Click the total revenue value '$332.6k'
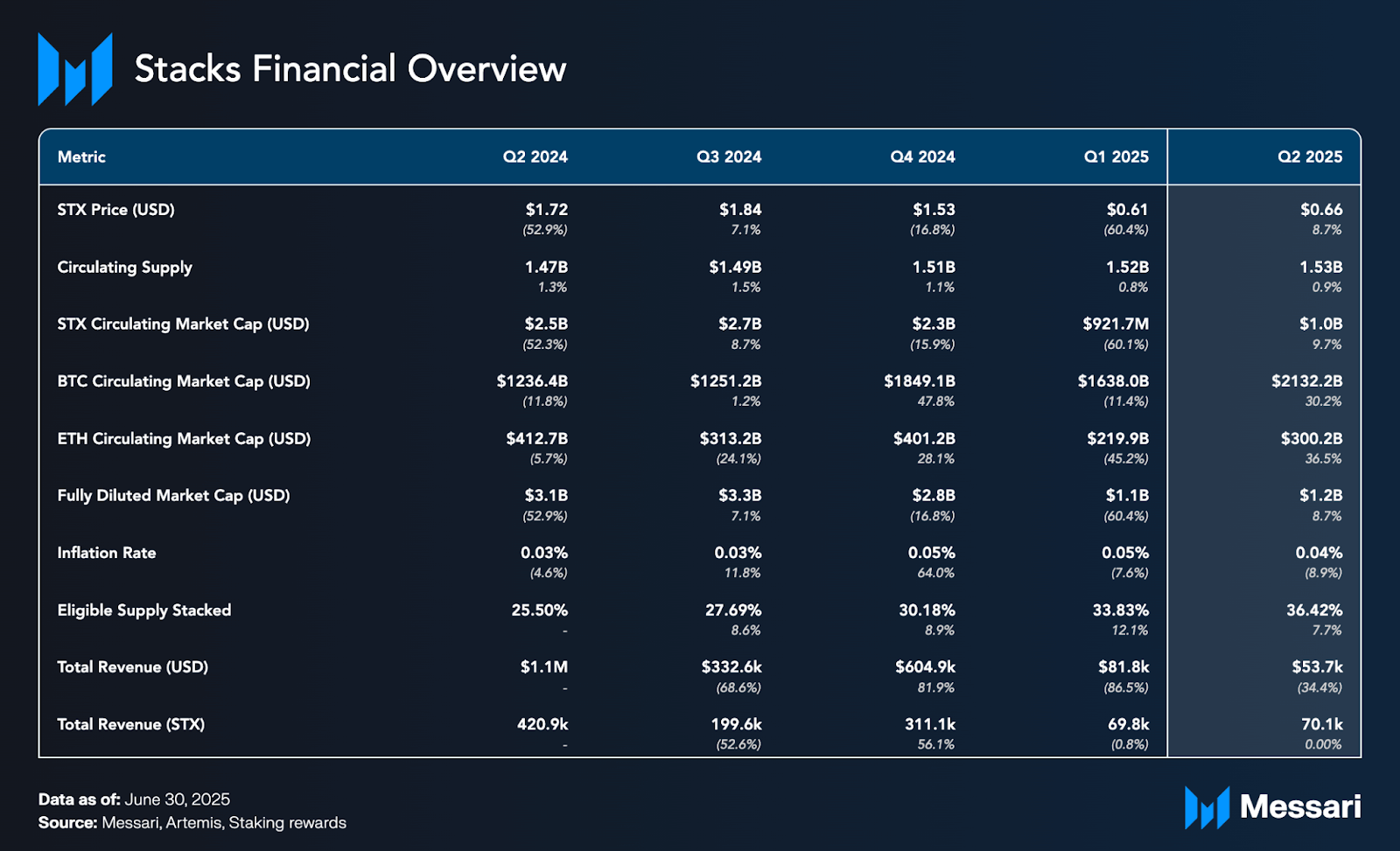Viewport: 1400px width, 851px height. 731,666
